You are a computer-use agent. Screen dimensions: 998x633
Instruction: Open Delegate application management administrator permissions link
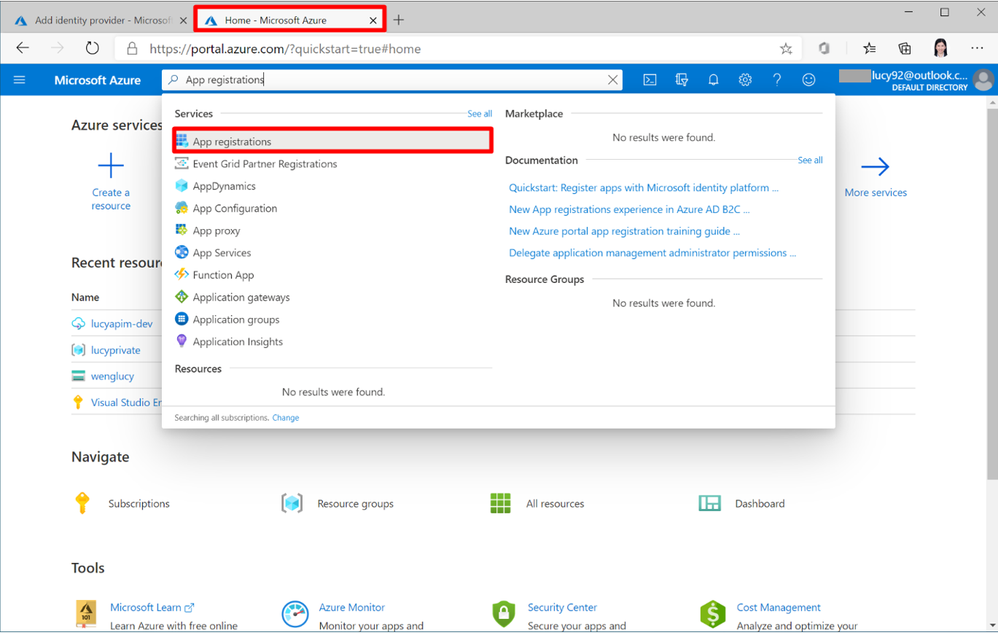coord(652,253)
